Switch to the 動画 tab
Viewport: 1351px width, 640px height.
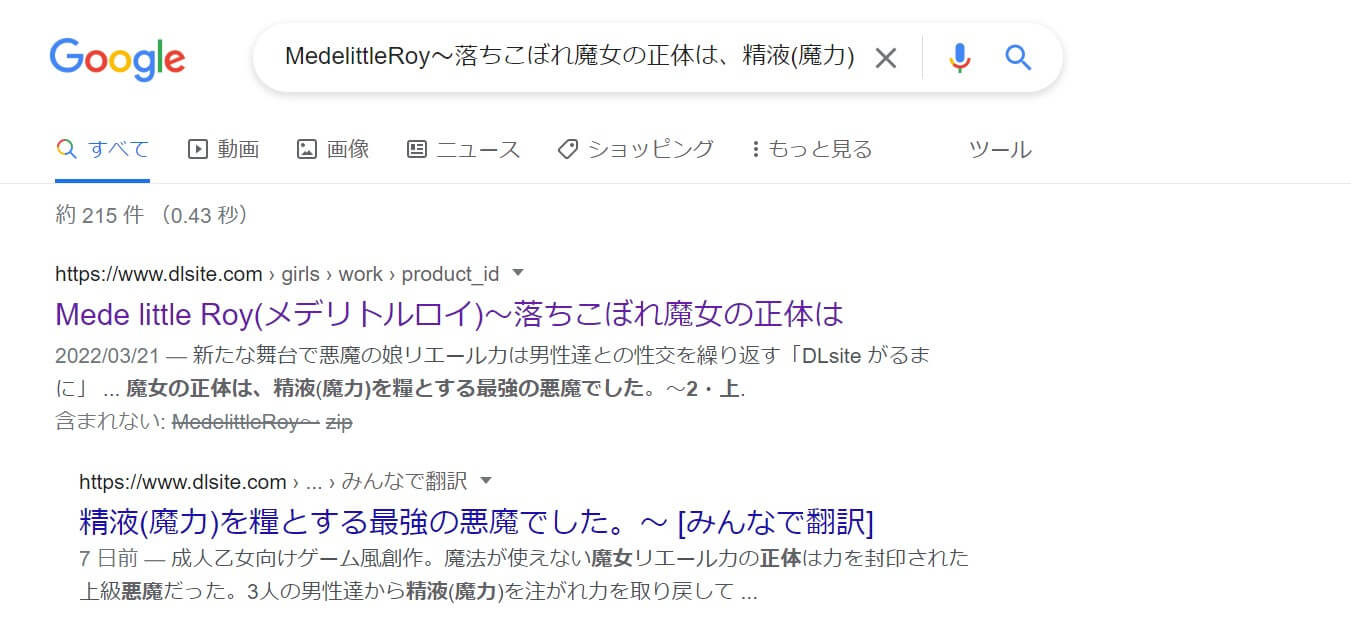[x=224, y=150]
